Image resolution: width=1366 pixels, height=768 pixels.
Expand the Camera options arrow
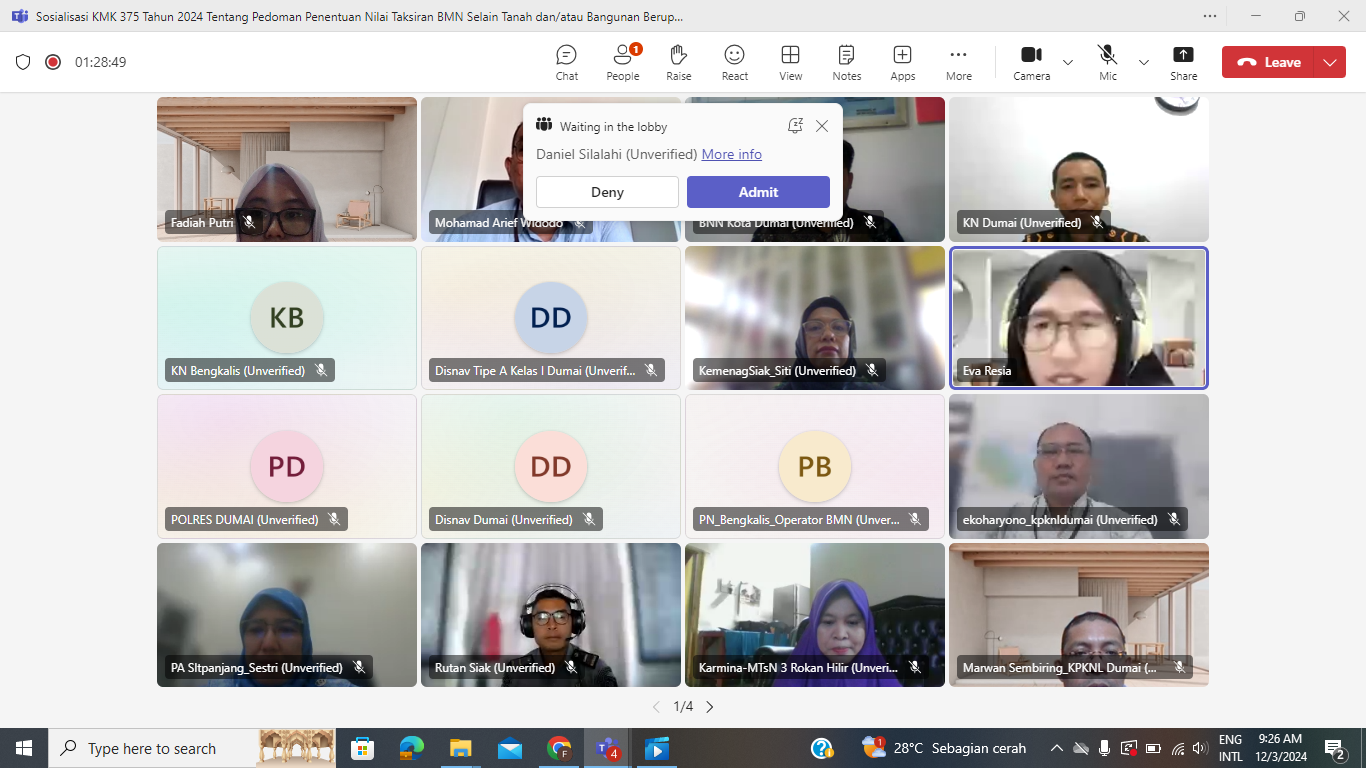coord(1068,62)
